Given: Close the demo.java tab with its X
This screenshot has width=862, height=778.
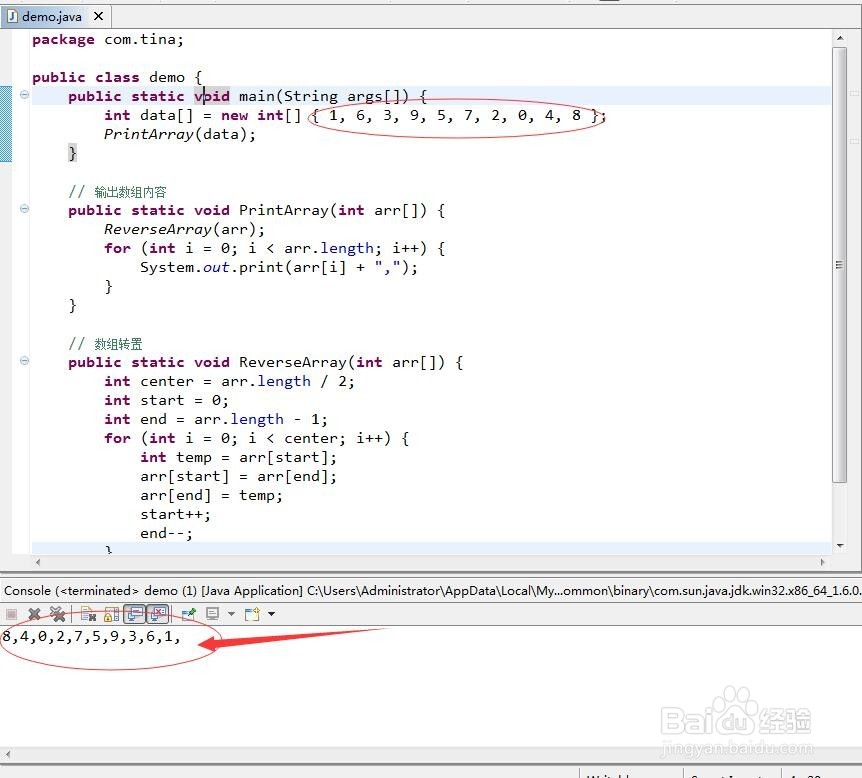Looking at the screenshot, I should pos(98,16).
